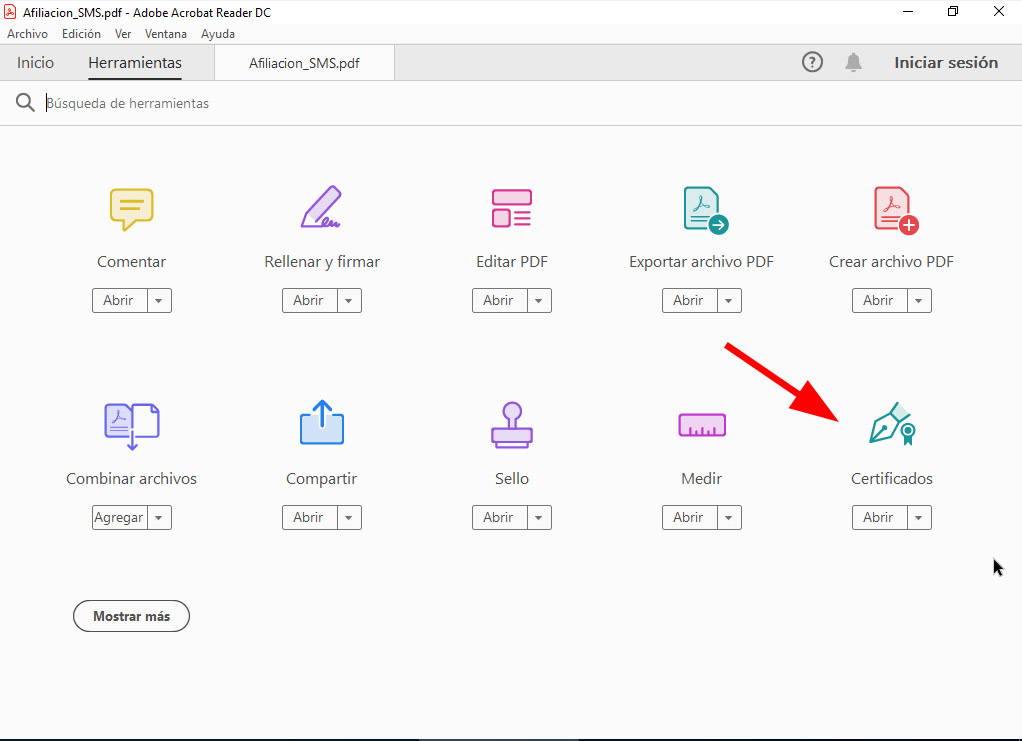The height and width of the screenshot is (741, 1022).
Task: Click Abrir button under Editar PDF
Action: pos(500,300)
